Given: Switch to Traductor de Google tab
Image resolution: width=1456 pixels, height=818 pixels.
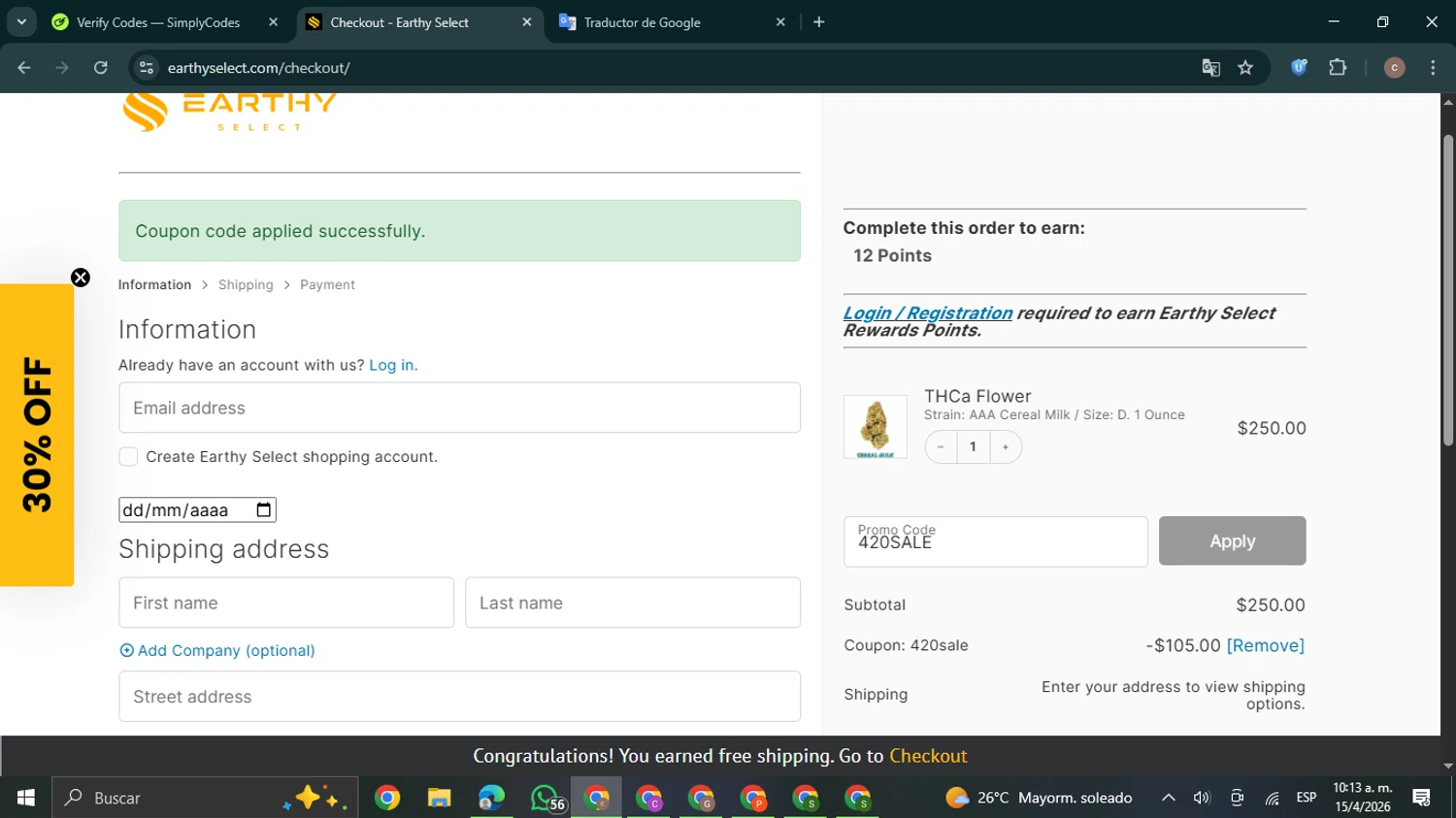Looking at the screenshot, I should pyautogui.click(x=642, y=22).
